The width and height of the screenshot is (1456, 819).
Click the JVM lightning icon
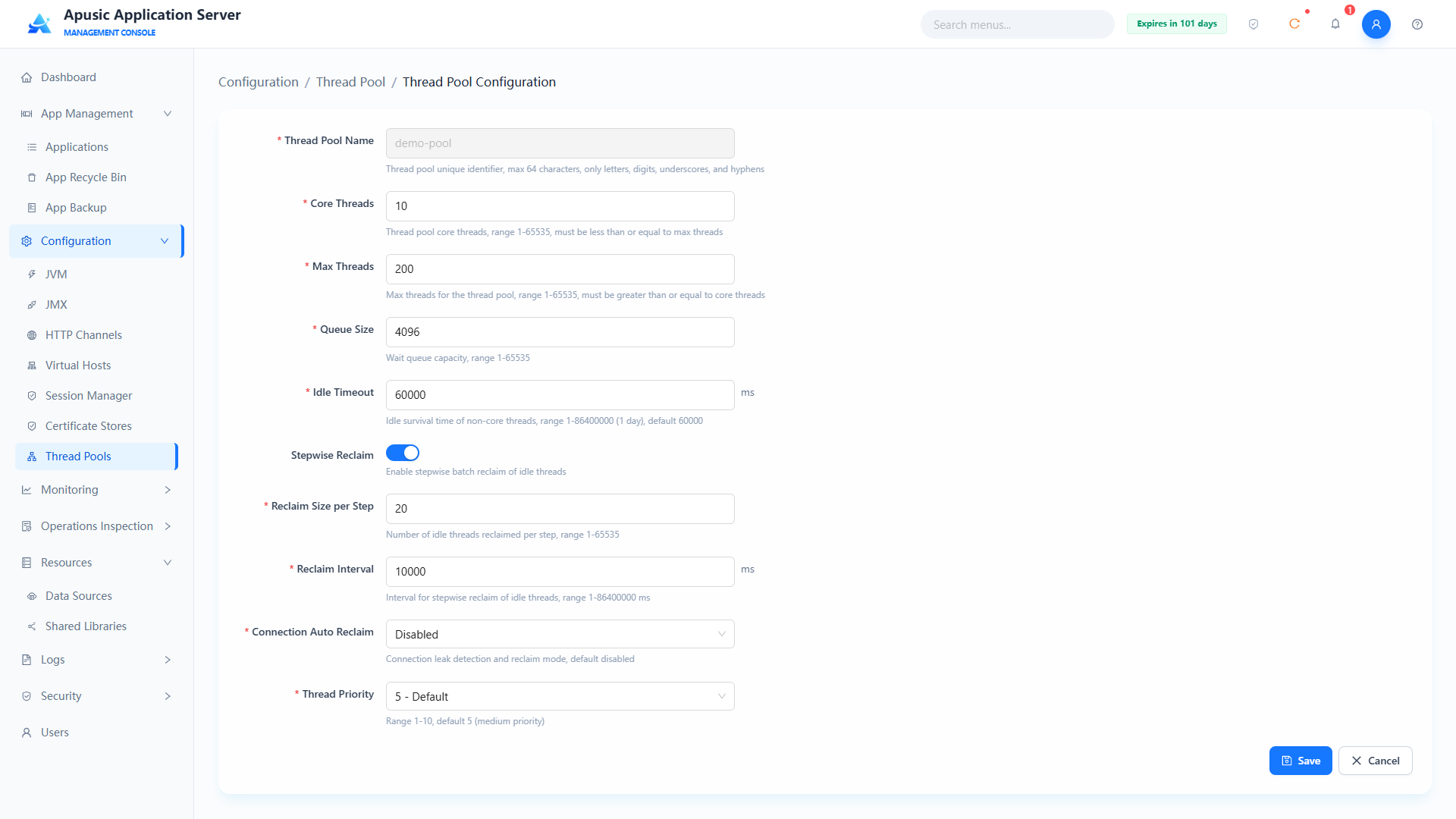pyautogui.click(x=32, y=275)
